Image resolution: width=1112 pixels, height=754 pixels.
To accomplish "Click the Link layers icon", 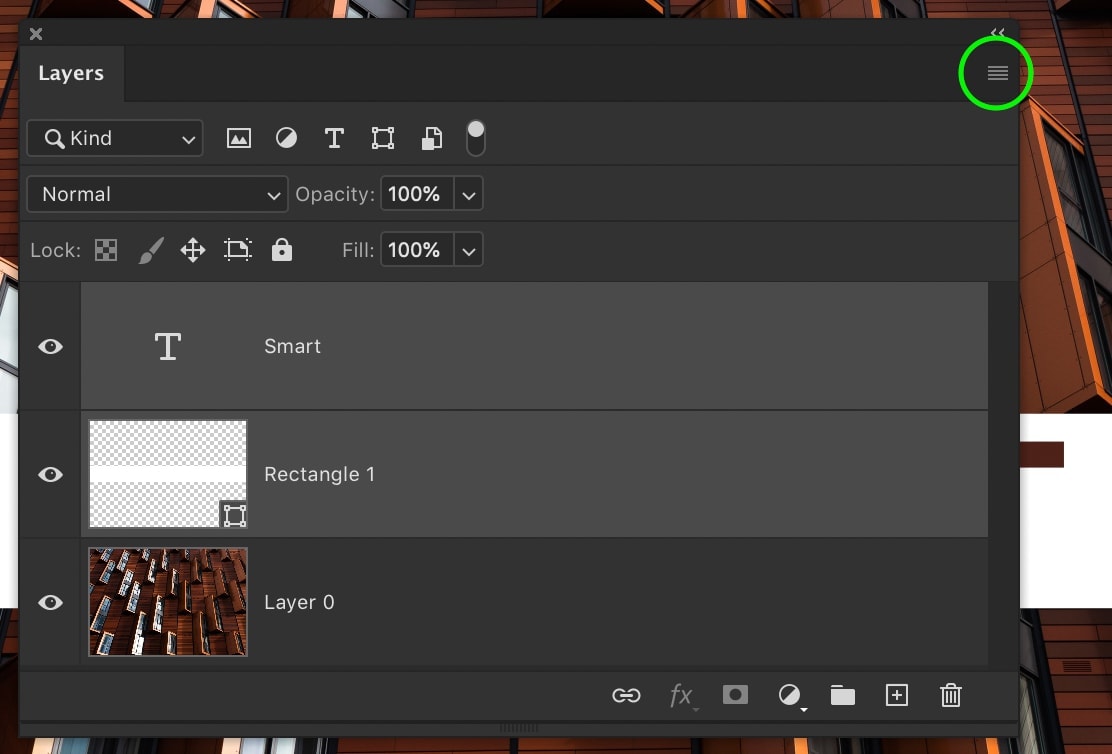I will coord(626,695).
